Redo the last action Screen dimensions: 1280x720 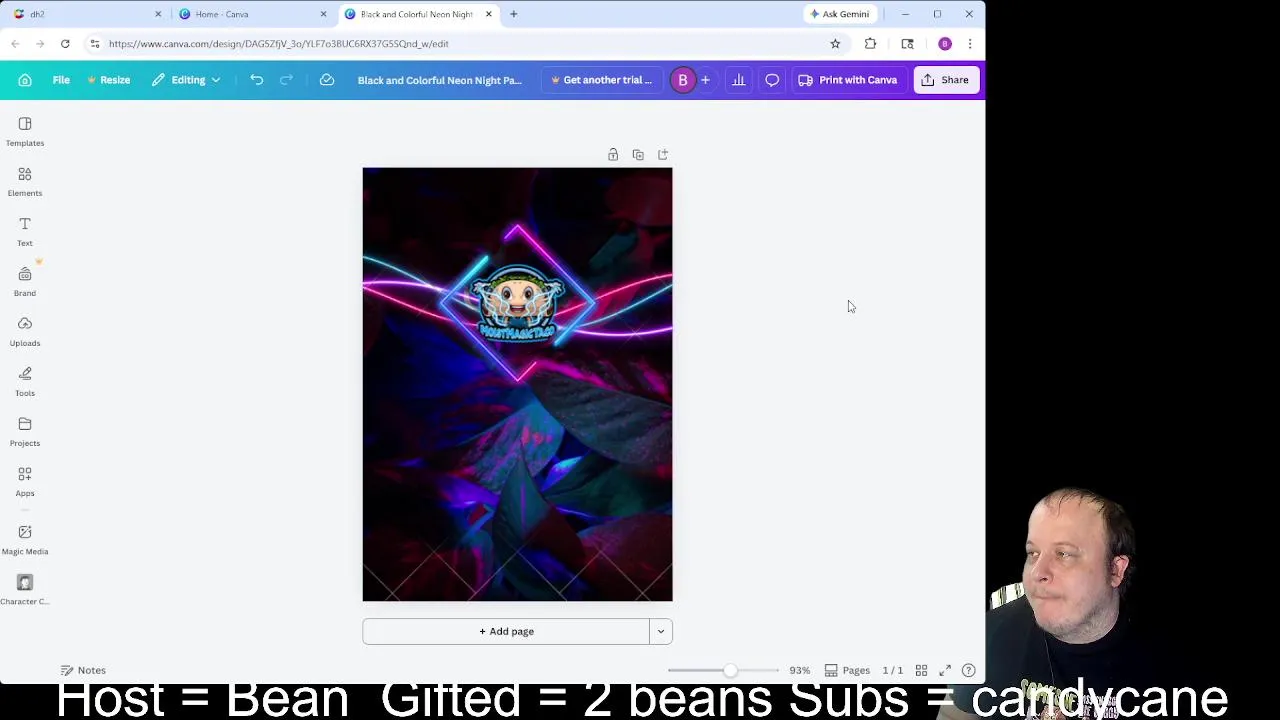click(286, 80)
